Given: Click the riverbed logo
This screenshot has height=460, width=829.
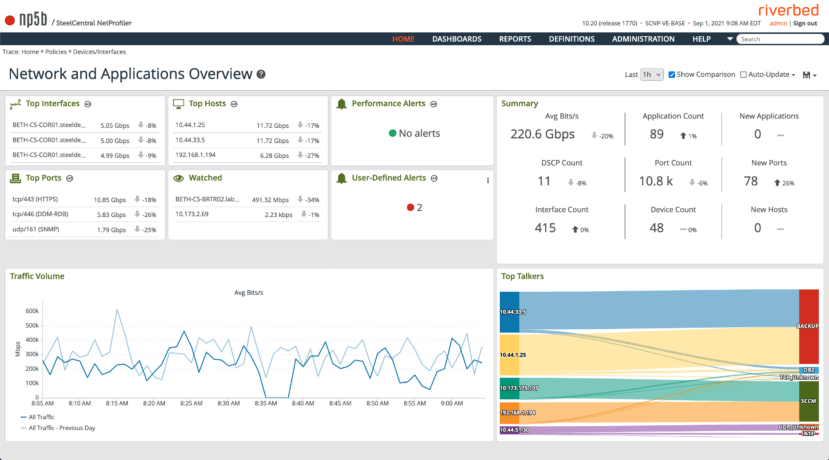Looking at the screenshot, I should click(788, 11).
